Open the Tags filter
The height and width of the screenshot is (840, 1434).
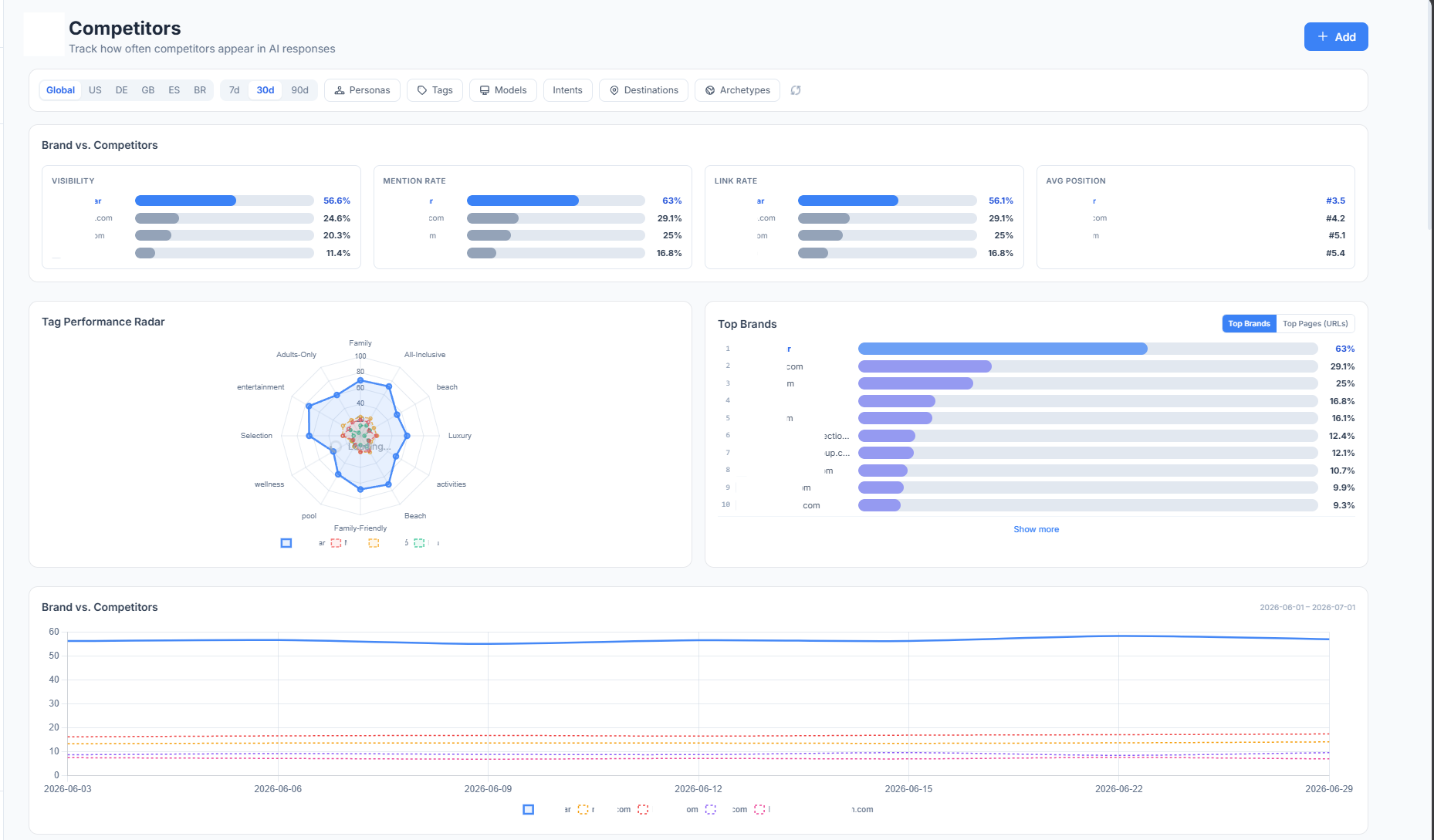(x=435, y=90)
